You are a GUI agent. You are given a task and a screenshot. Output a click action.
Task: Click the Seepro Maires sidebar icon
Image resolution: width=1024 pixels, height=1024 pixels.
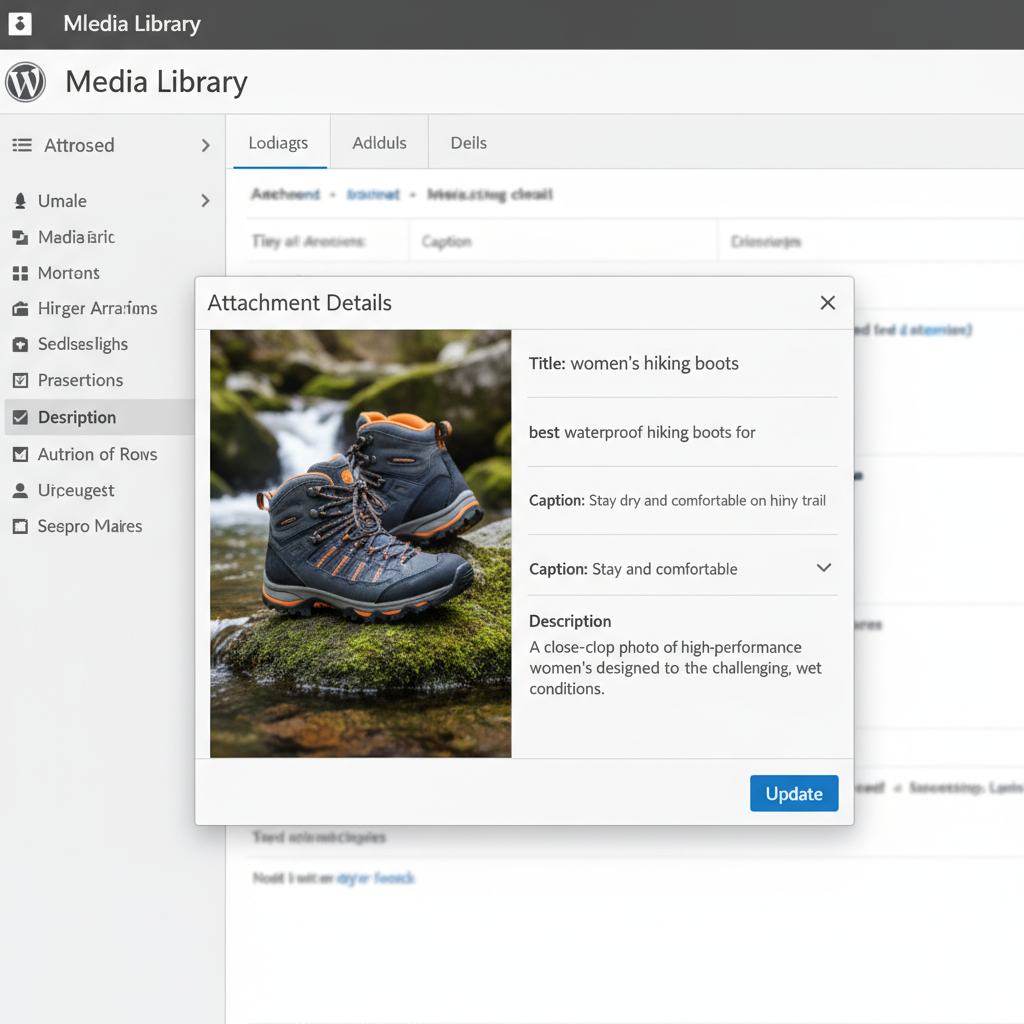coord(20,527)
